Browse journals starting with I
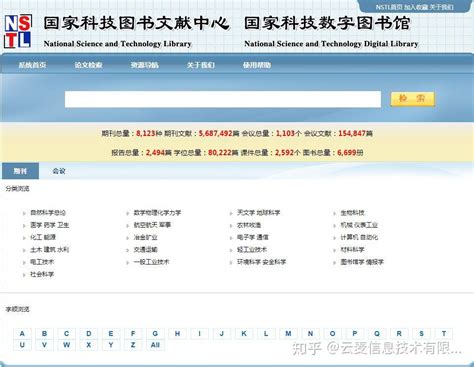This screenshot has width=474, height=367. tap(200, 334)
